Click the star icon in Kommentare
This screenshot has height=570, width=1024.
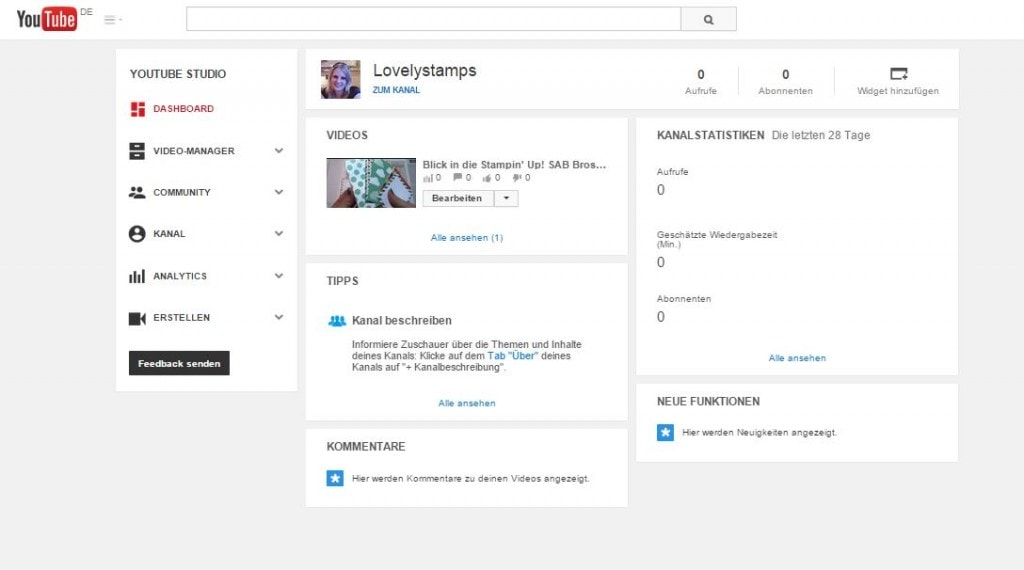coord(335,479)
